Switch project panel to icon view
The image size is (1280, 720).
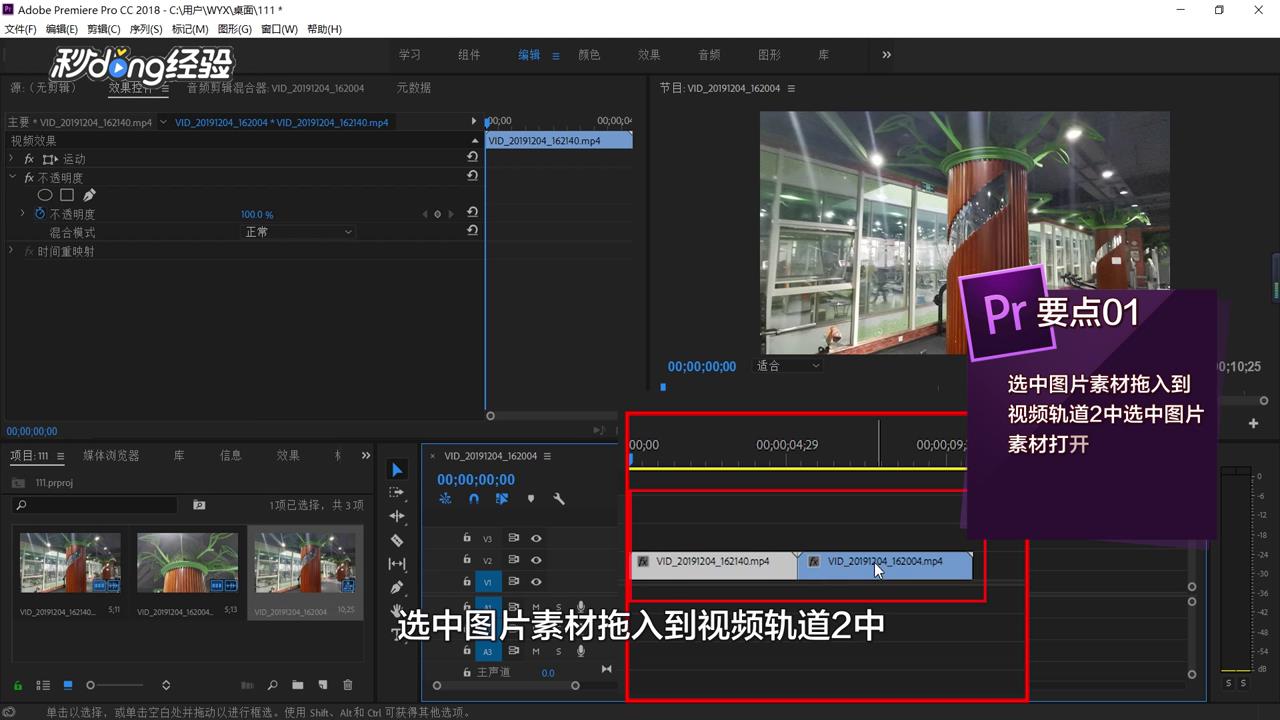pyautogui.click(x=68, y=685)
